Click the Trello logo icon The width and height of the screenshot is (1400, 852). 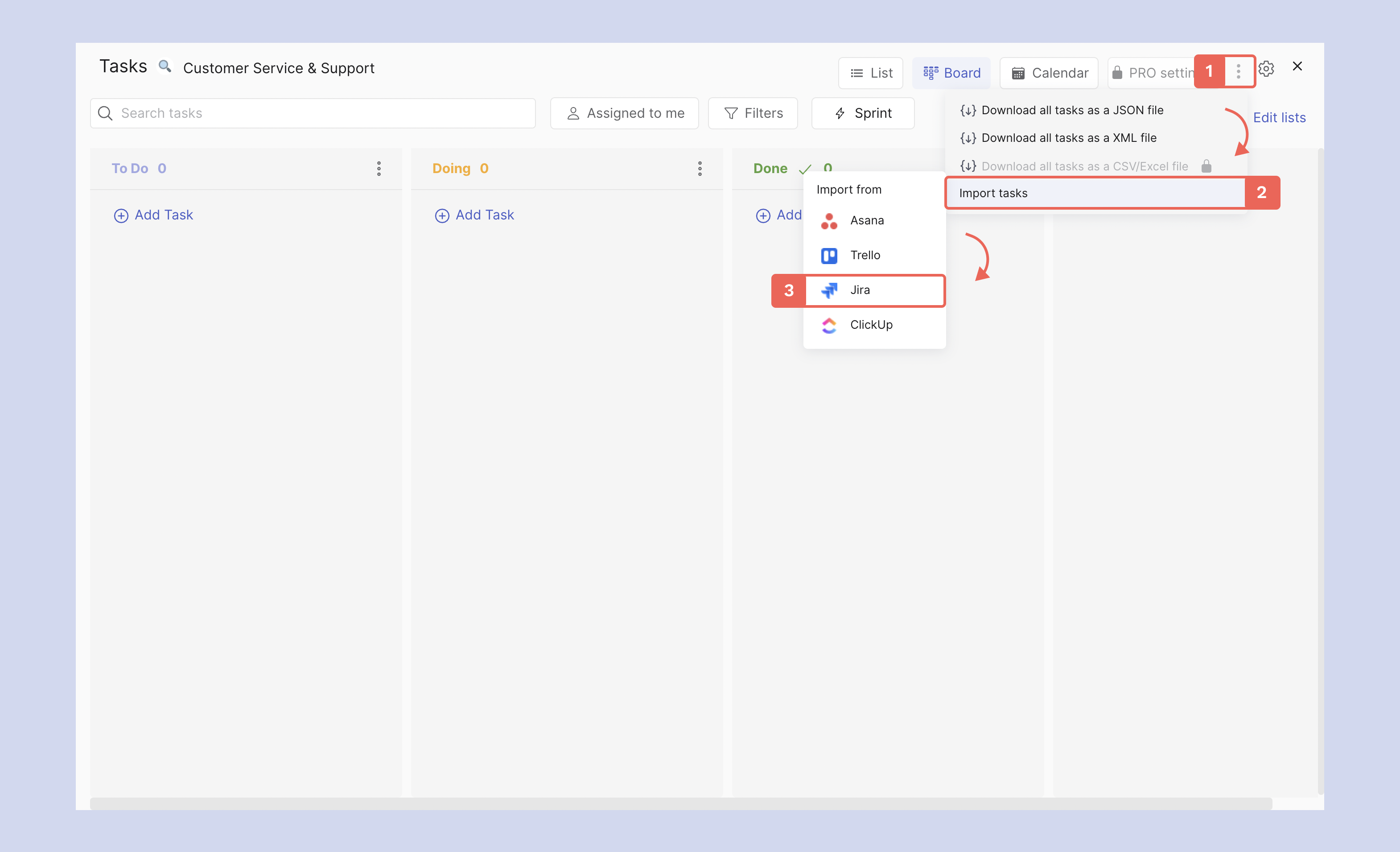pyautogui.click(x=829, y=256)
